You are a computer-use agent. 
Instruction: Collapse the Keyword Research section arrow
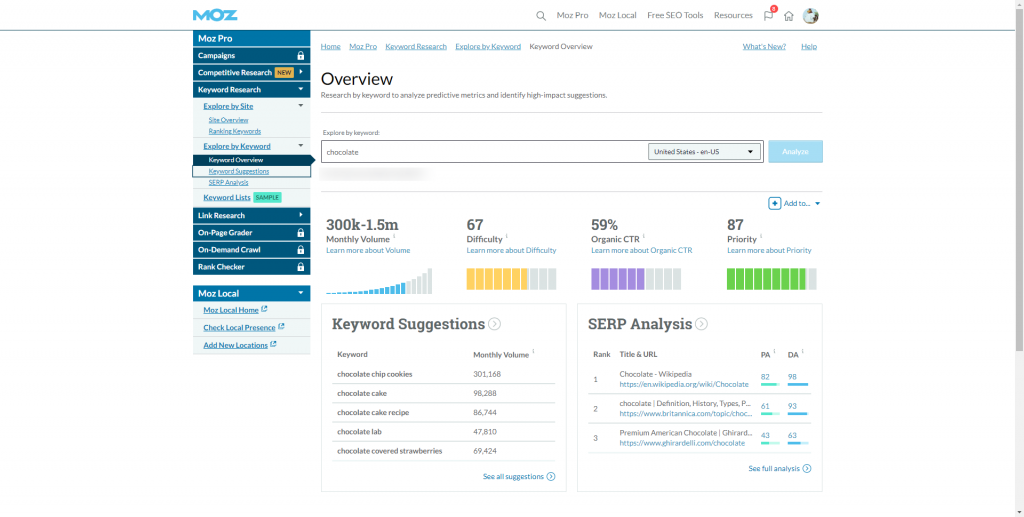click(x=301, y=89)
